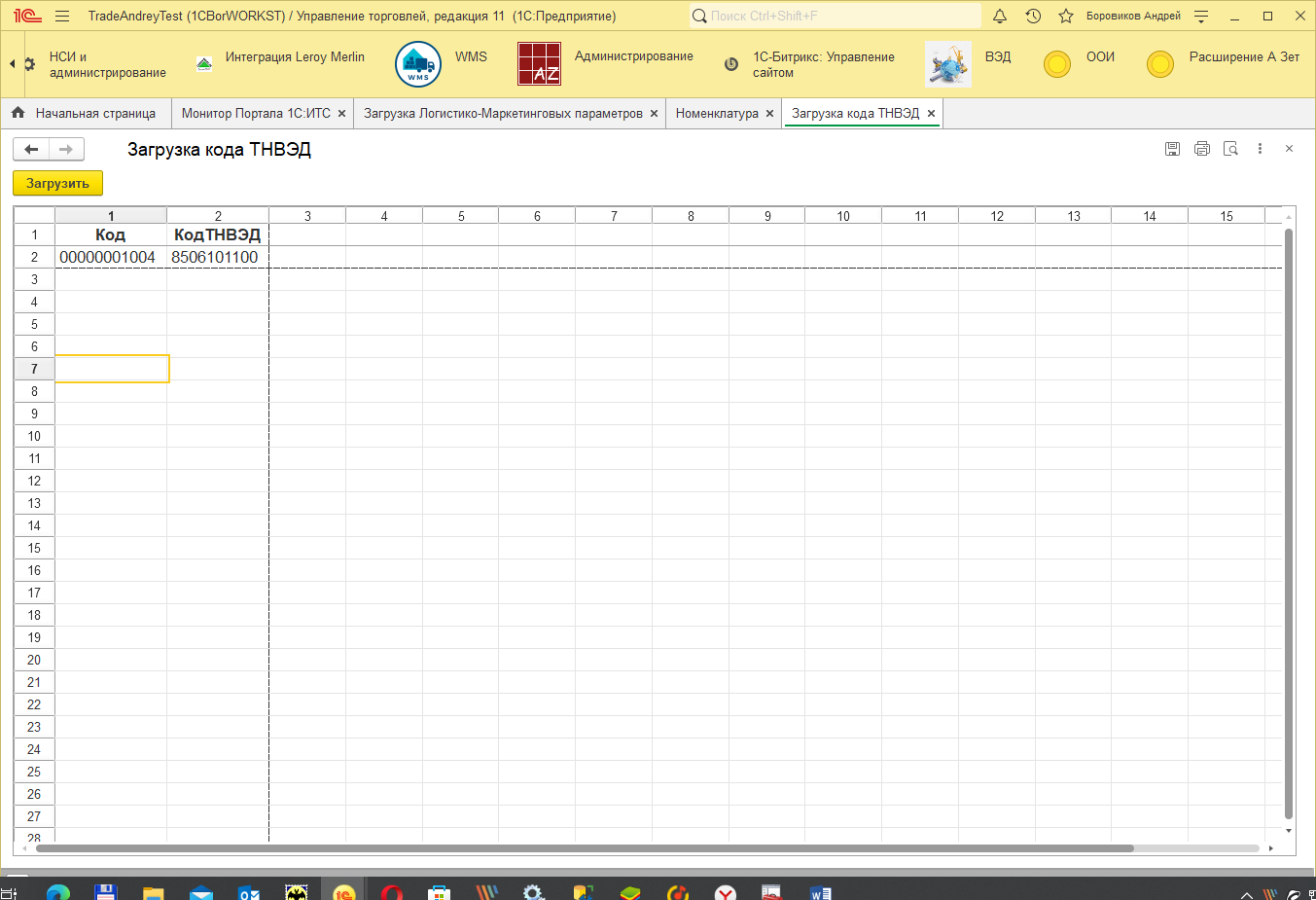
Task: Click the print icon
Action: click(x=1201, y=149)
